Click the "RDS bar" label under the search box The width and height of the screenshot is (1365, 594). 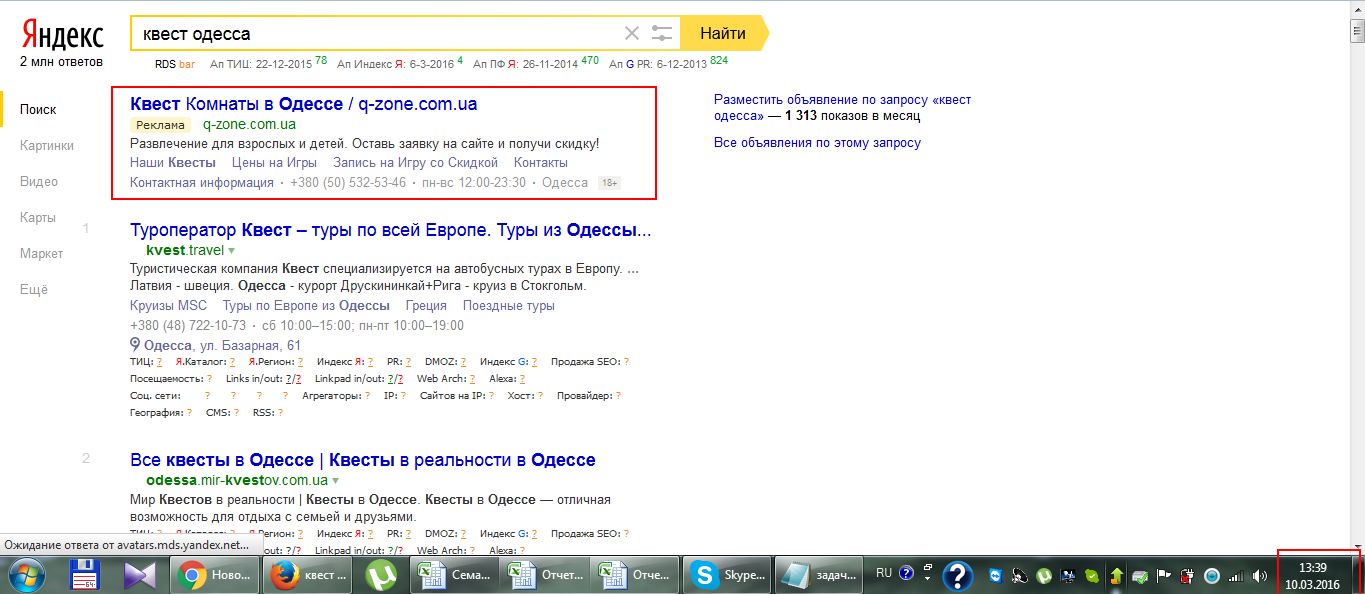tap(175, 64)
